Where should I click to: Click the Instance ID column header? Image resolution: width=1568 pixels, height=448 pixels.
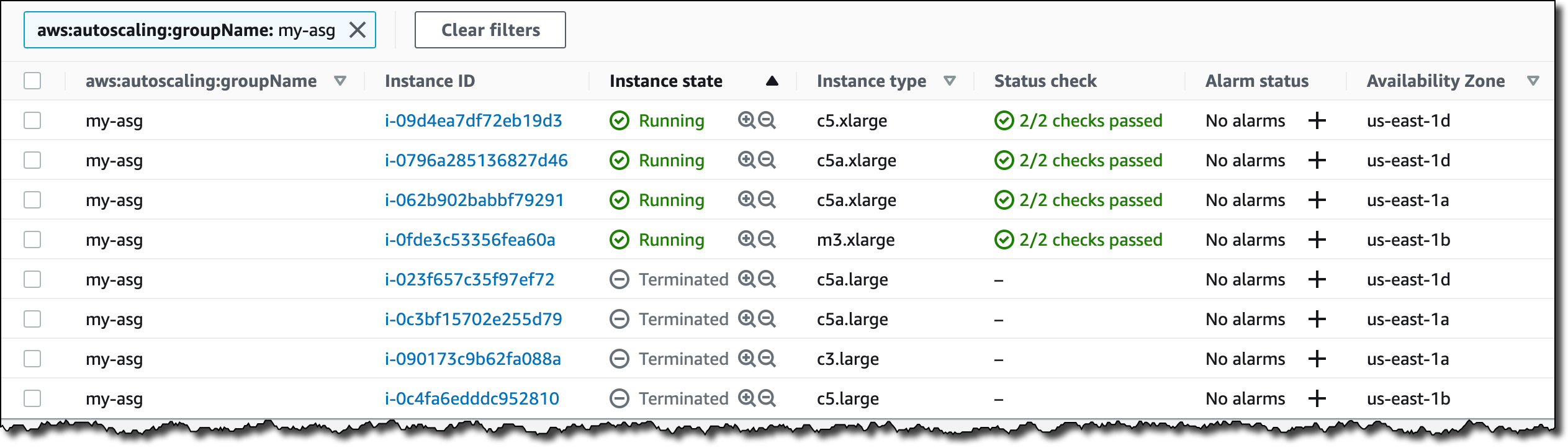pyautogui.click(x=430, y=81)
